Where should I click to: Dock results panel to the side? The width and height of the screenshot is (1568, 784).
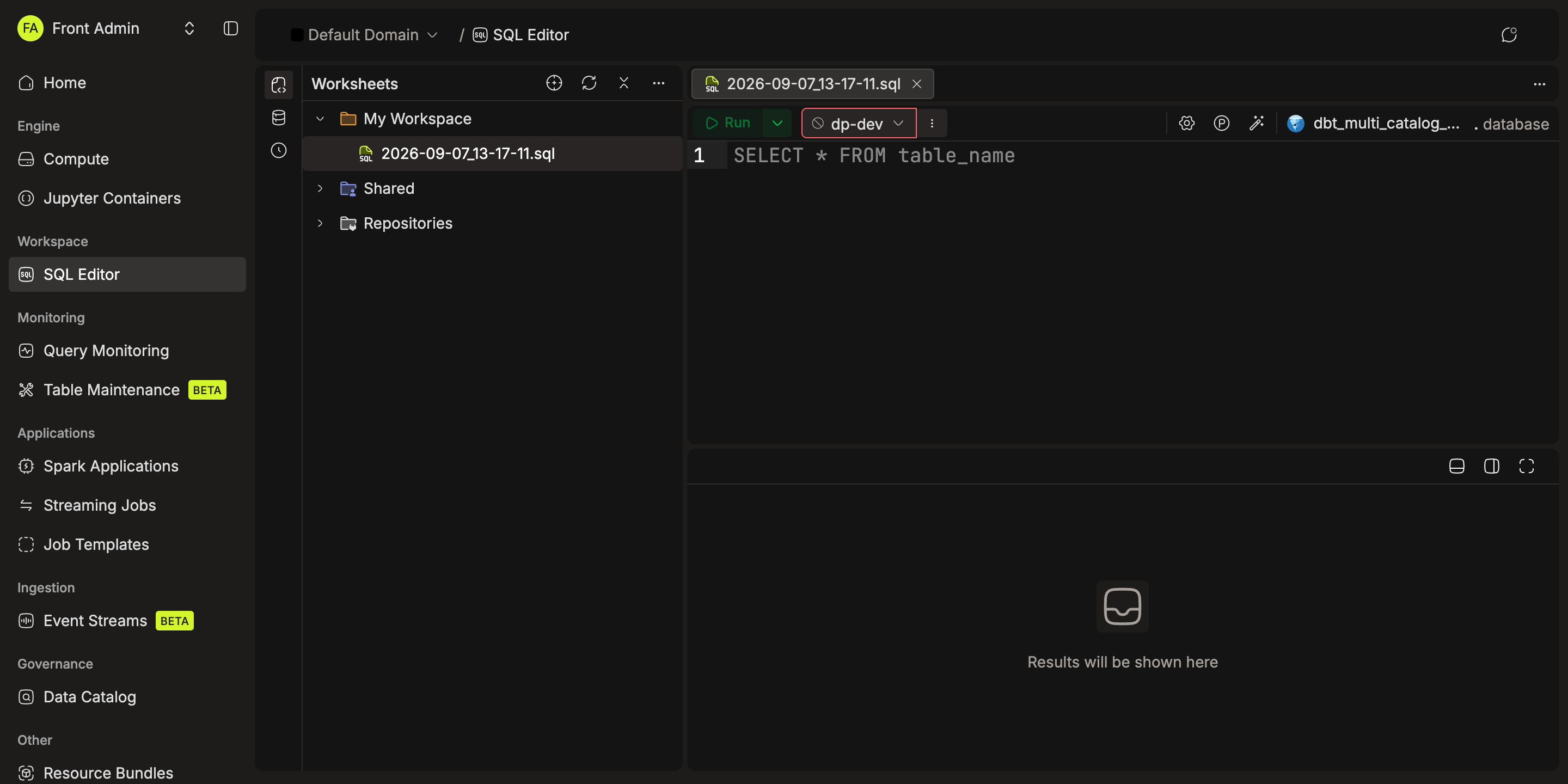(1491, 465)
